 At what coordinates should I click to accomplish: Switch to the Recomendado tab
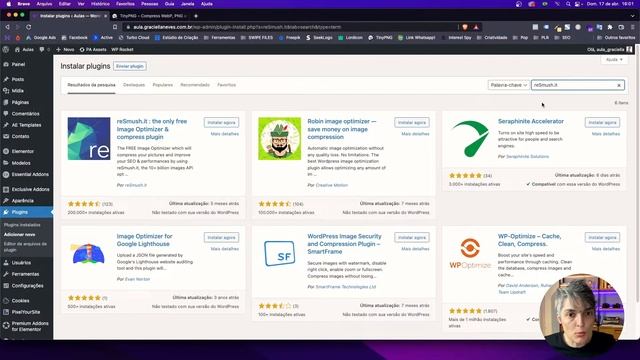(x=195, y=85)
